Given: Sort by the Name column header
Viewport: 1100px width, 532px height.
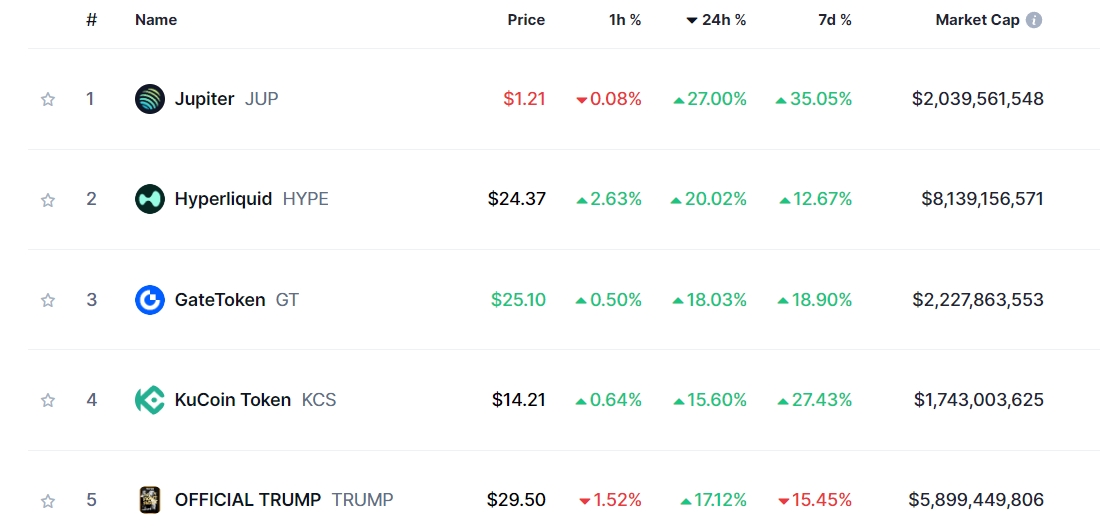Looking at the screenshot, I should point(156,20).
